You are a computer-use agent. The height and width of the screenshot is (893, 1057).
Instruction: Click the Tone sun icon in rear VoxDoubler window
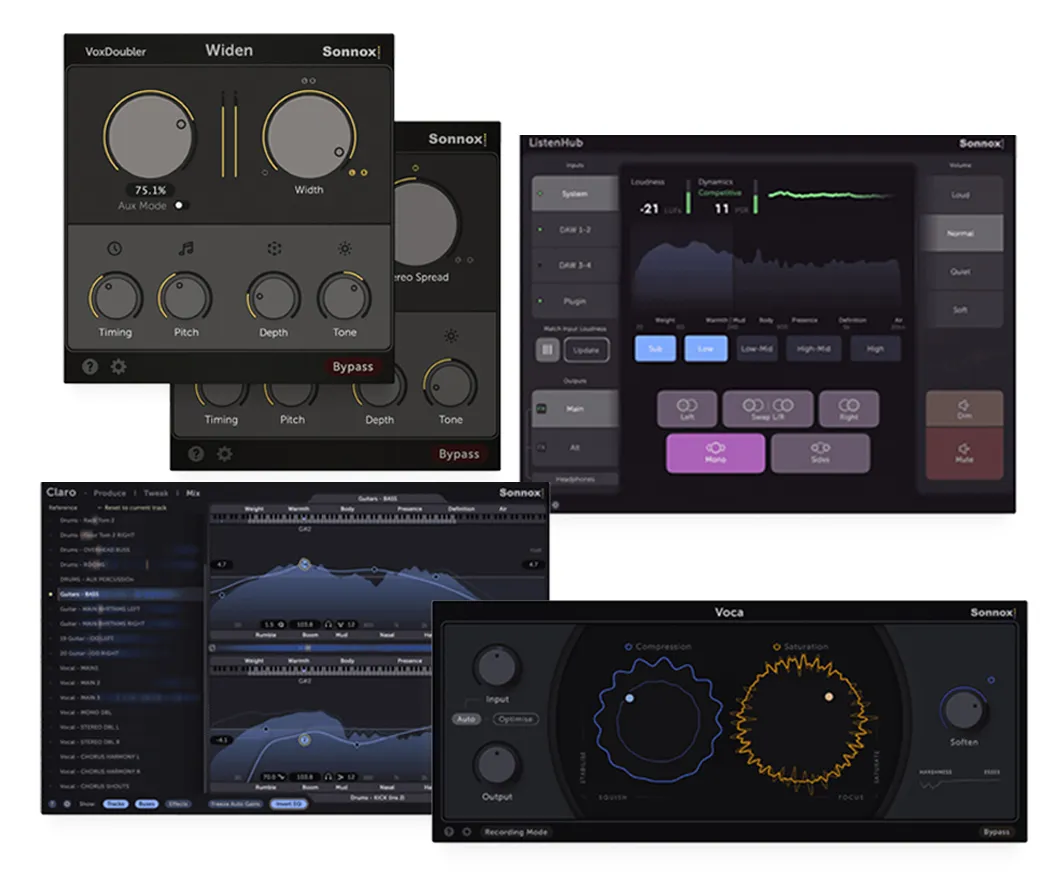[x=451, y=336]
